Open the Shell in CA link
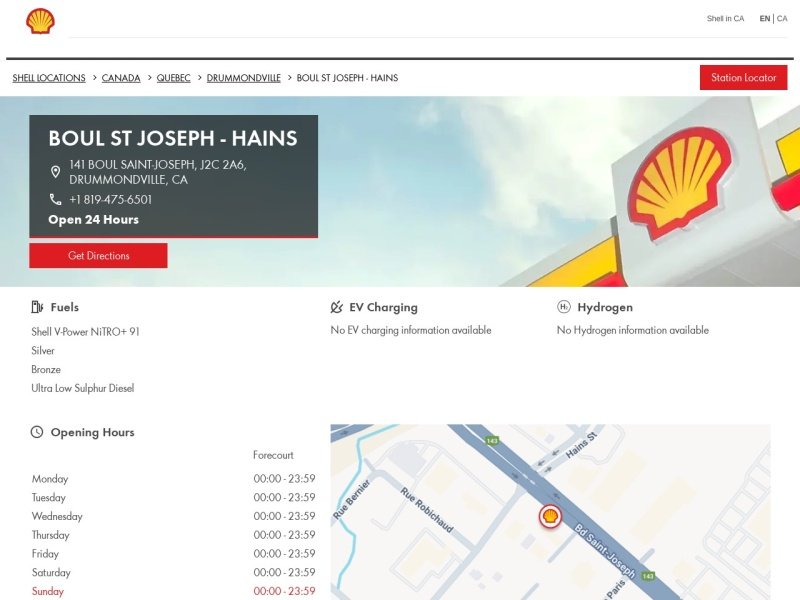The height and width of the screenshot is (600, 800). [725, 18]
